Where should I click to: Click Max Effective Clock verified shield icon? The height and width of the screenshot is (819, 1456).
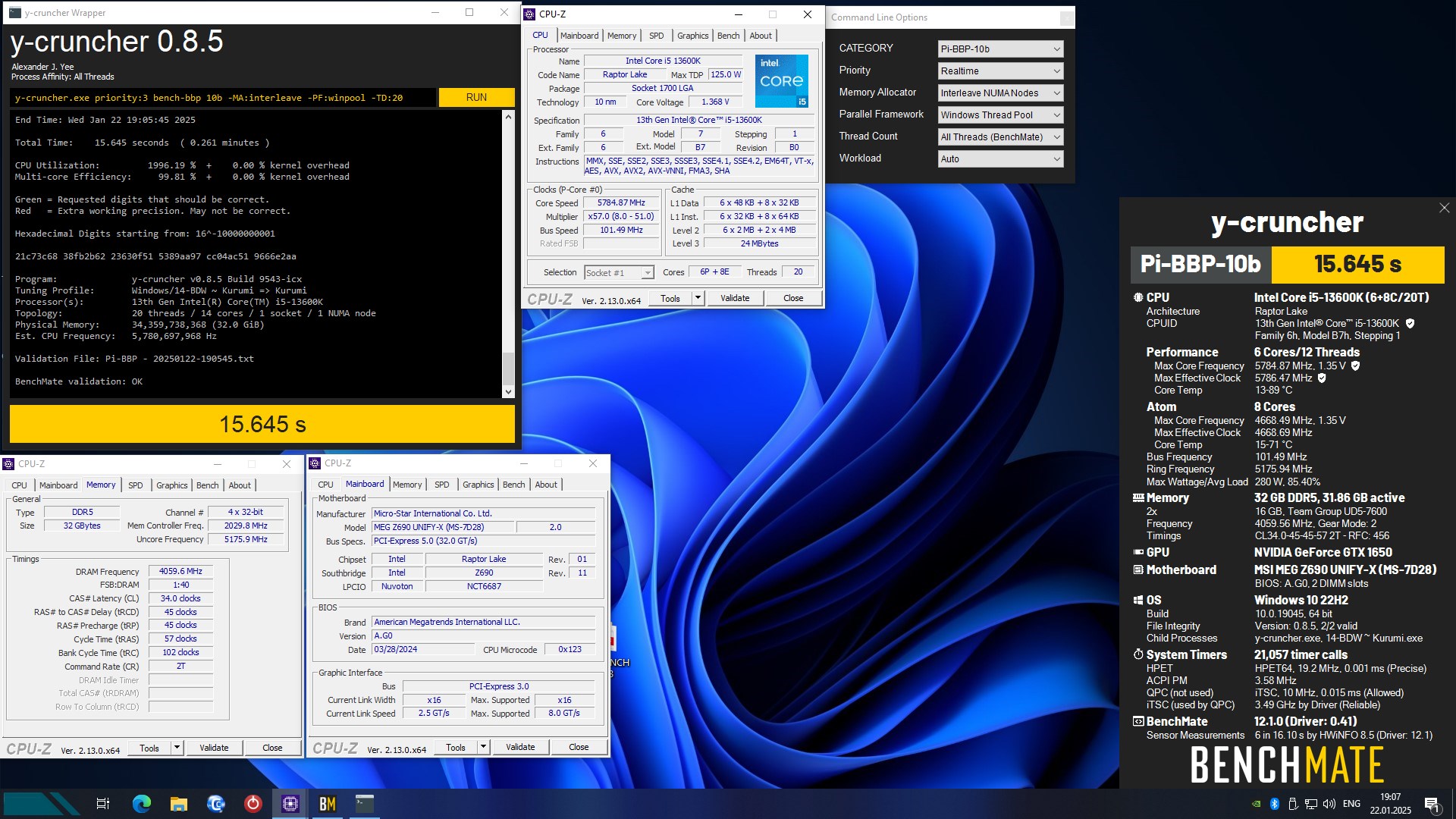[1321, 378]
